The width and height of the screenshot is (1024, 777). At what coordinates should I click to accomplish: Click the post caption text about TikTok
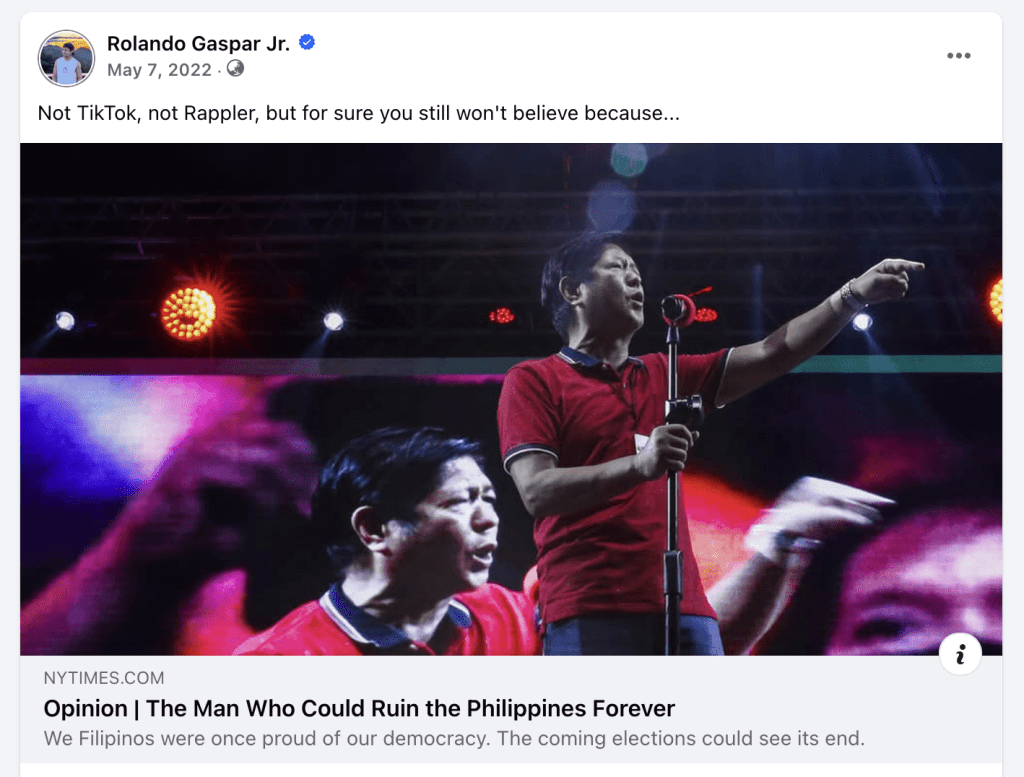click(x=359, y=113)
